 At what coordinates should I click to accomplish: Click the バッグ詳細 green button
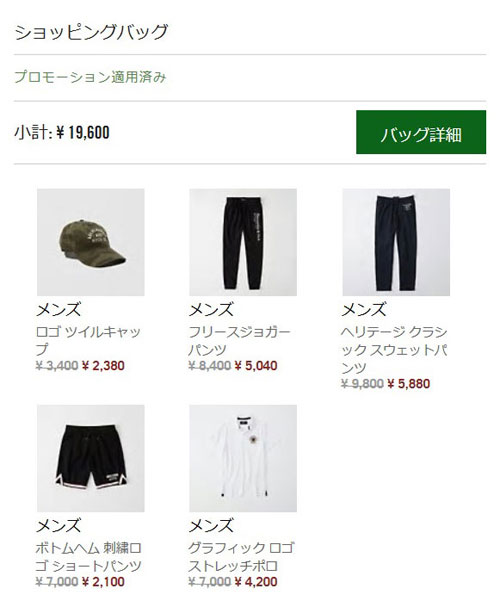(x=421, y=132)
